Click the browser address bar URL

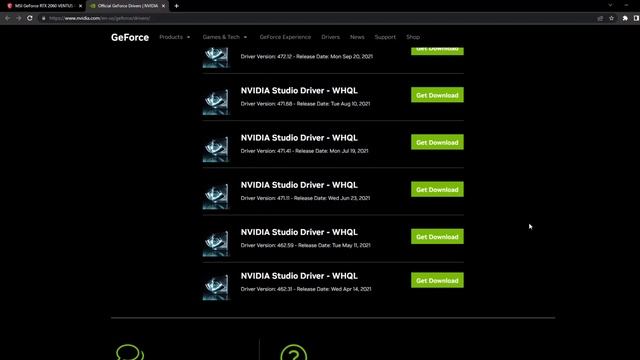(99, 18)
